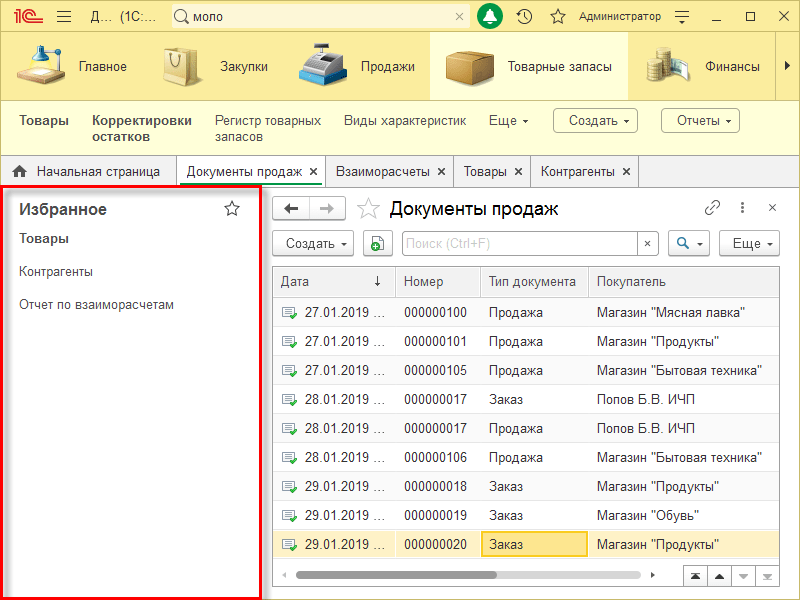The height and width of the screenshot is (600, 800).
Task: Select Магазин "Обувь" cell
Action: (x=684, y=515)
